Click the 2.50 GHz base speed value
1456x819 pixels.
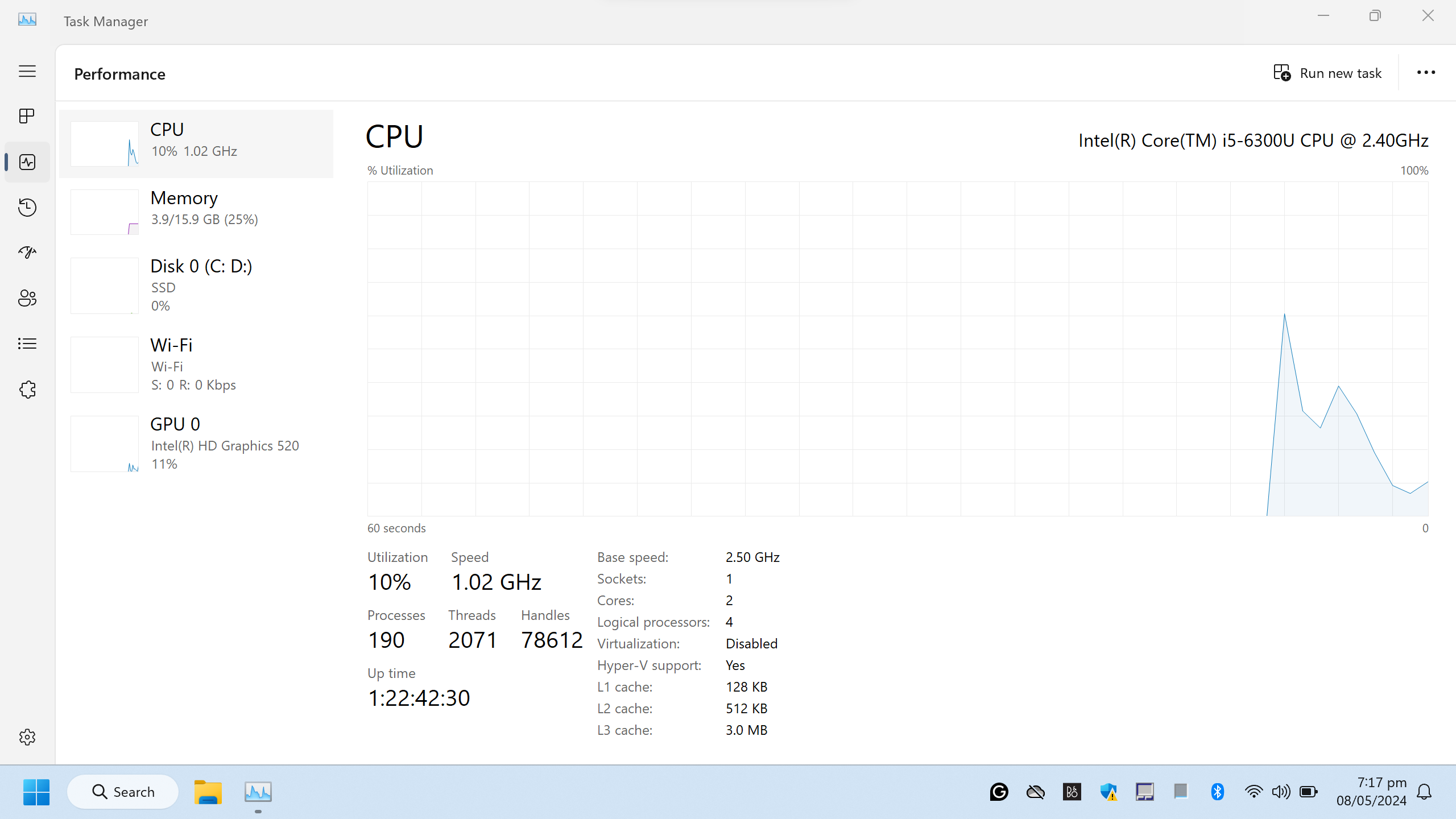pos(752,557)
